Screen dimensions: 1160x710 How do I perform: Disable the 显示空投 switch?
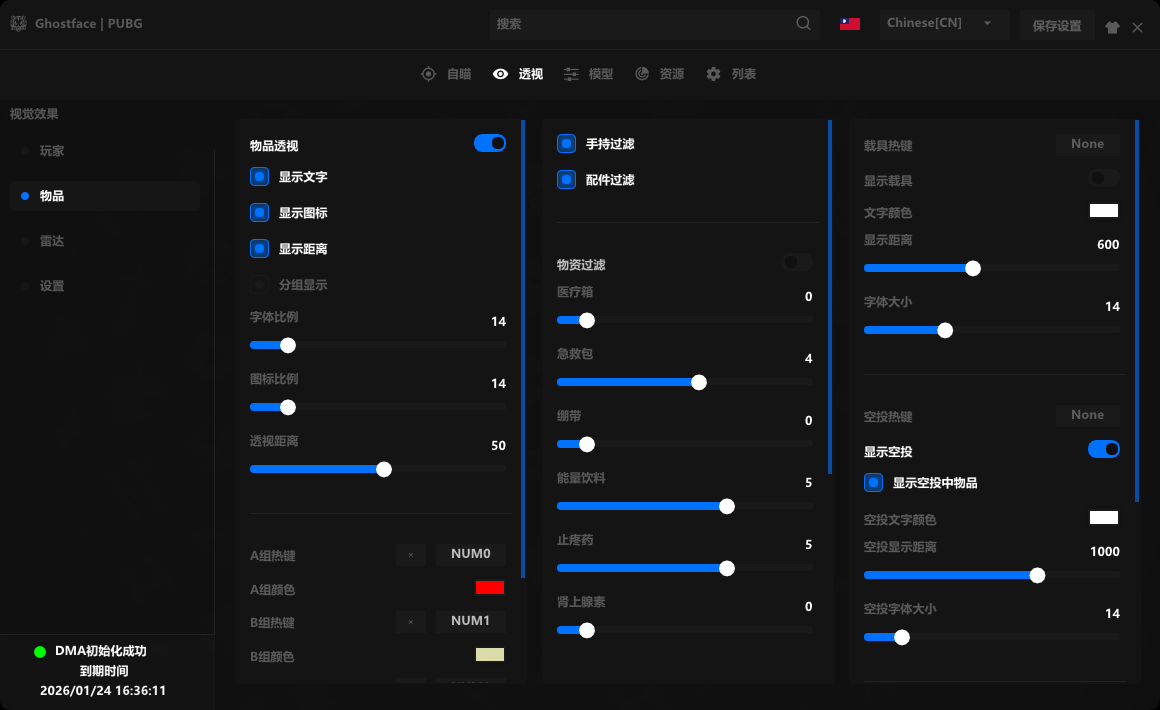point(1103,450)
